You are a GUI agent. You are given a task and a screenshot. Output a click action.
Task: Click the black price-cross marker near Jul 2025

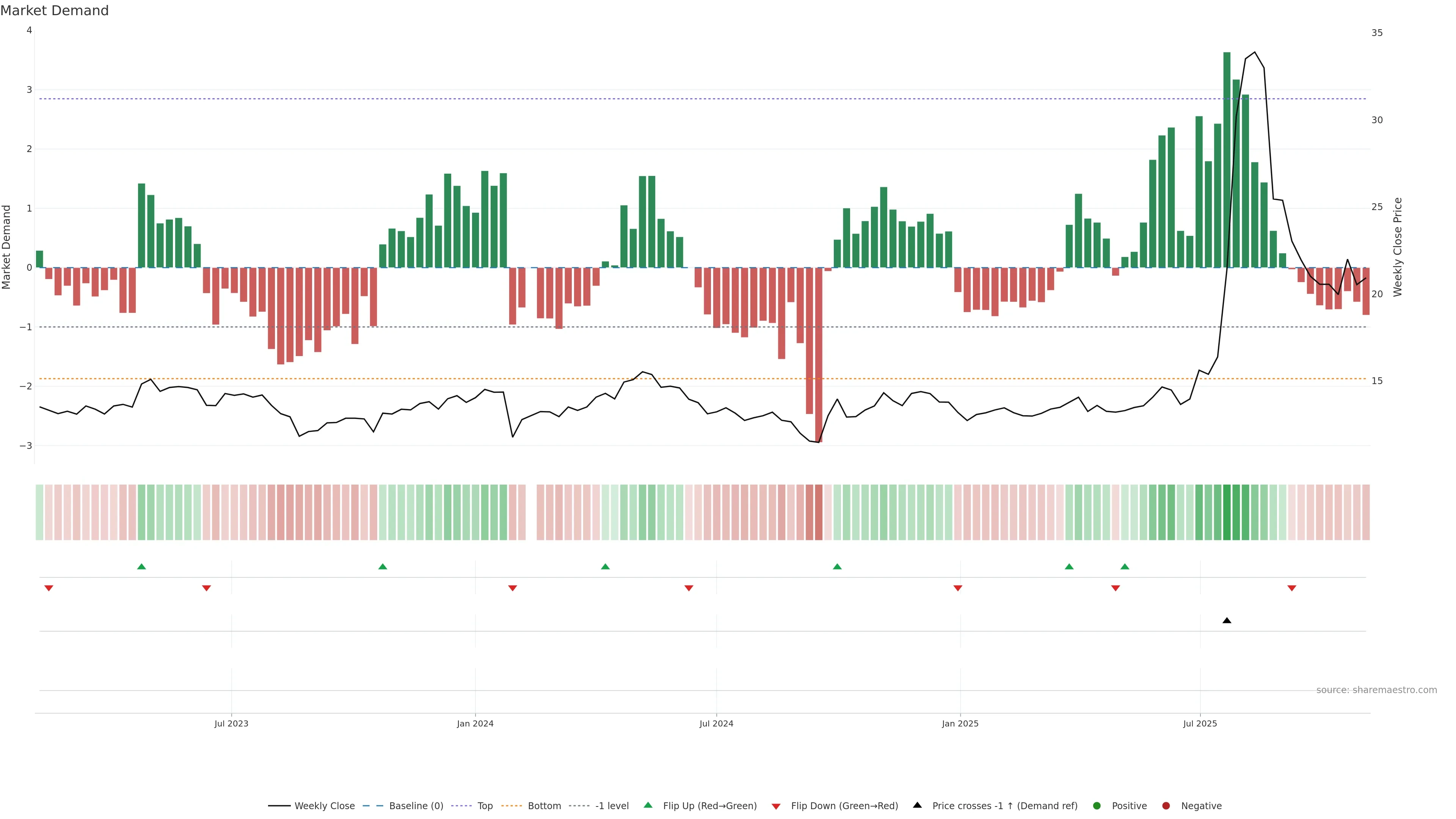[x=1227, y=621]
